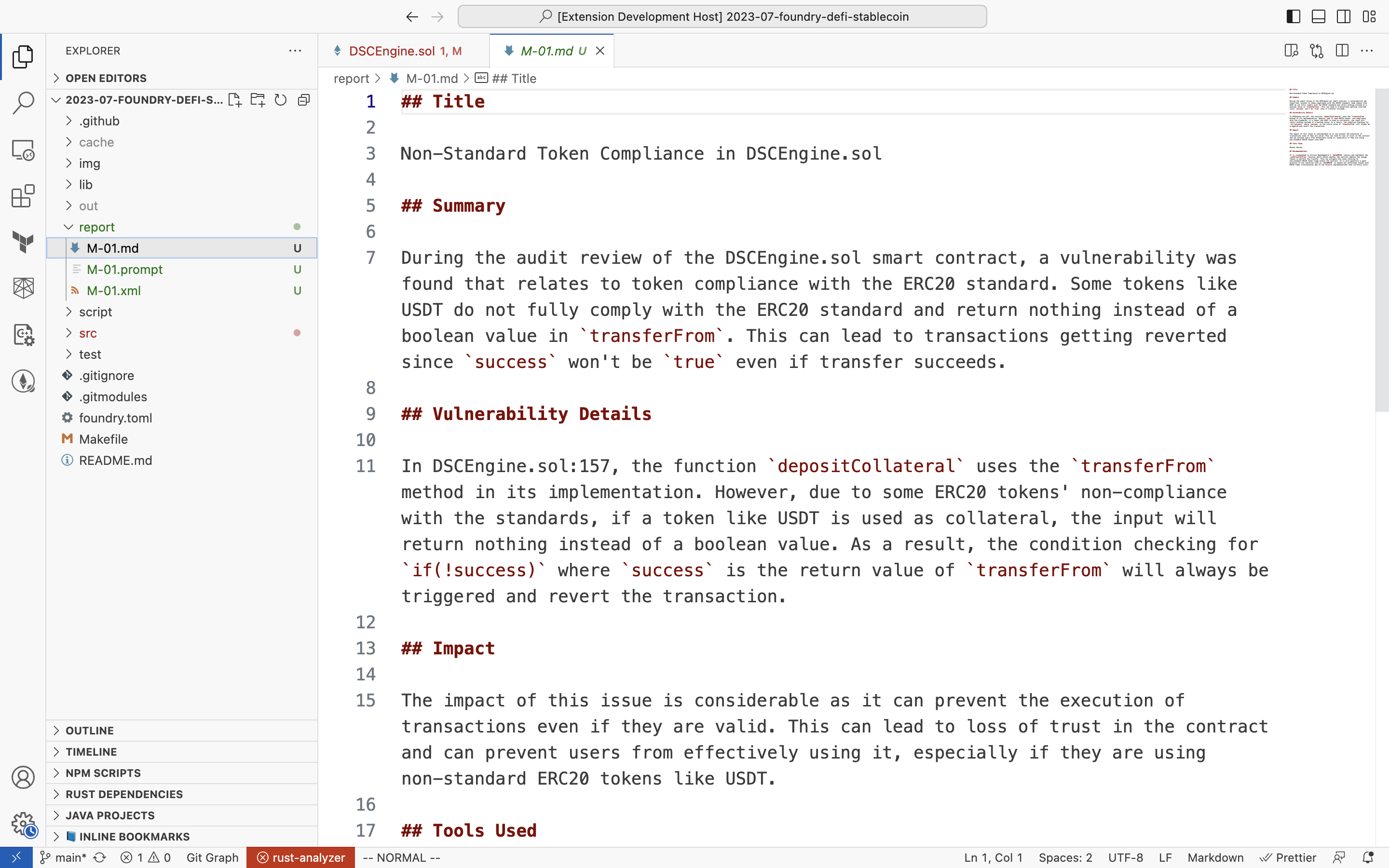Image resolution: width=1389 pixels, height=868 pixels.
Task: Click the rust-analyzer status button
Action: pos(301,857)
